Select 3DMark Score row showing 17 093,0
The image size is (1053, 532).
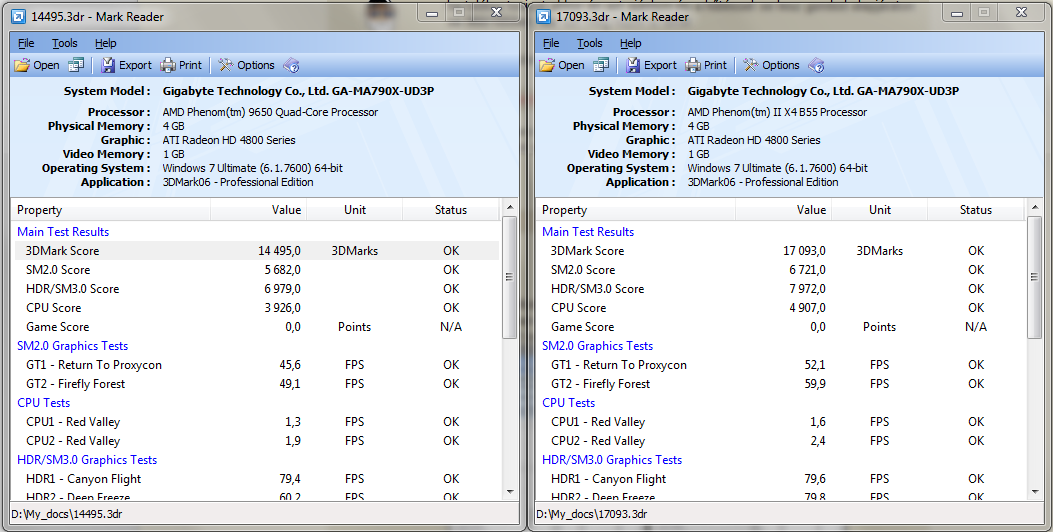(782, 251)
